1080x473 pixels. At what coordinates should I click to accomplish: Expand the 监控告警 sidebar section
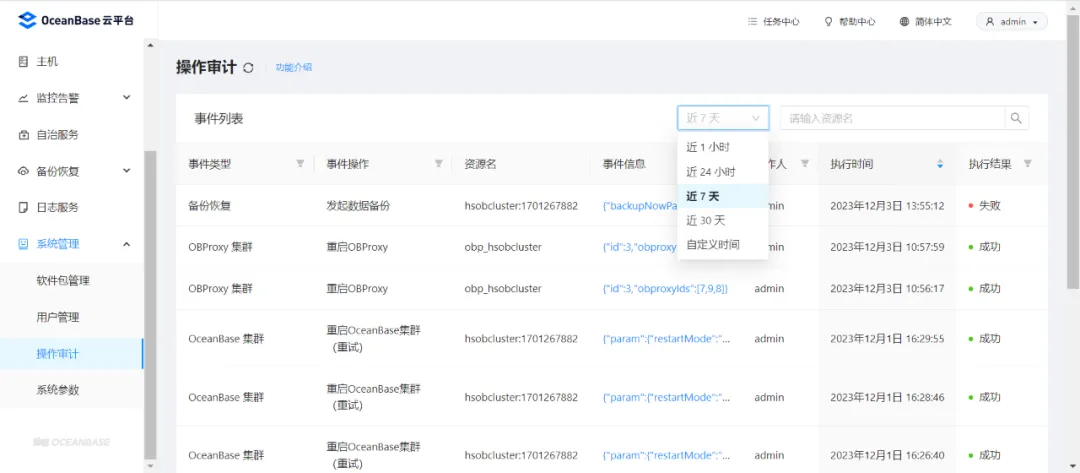126,98
